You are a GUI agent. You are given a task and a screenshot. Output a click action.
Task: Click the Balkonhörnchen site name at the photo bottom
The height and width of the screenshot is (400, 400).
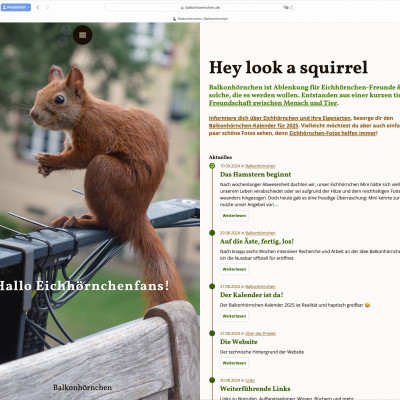click(82, 387)
